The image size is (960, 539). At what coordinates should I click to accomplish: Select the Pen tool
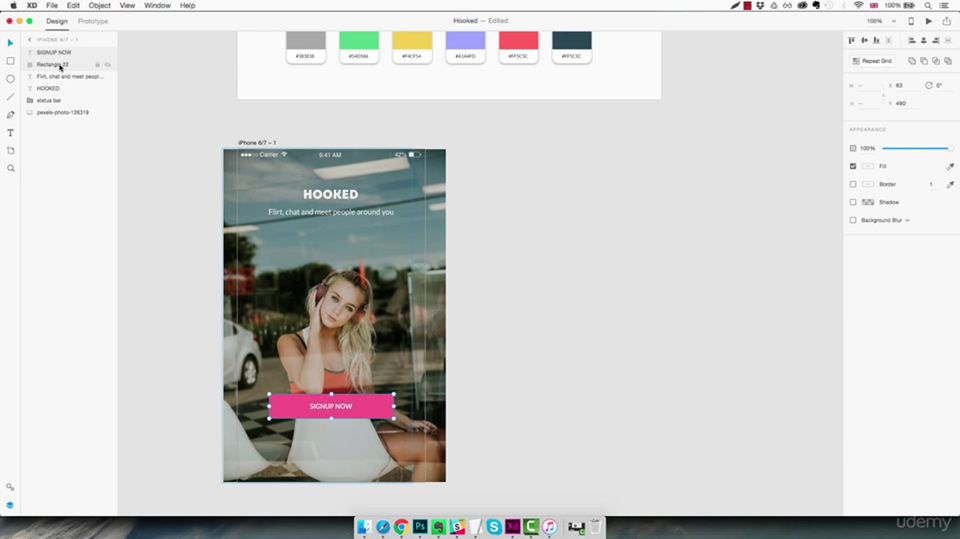[11, 115]
